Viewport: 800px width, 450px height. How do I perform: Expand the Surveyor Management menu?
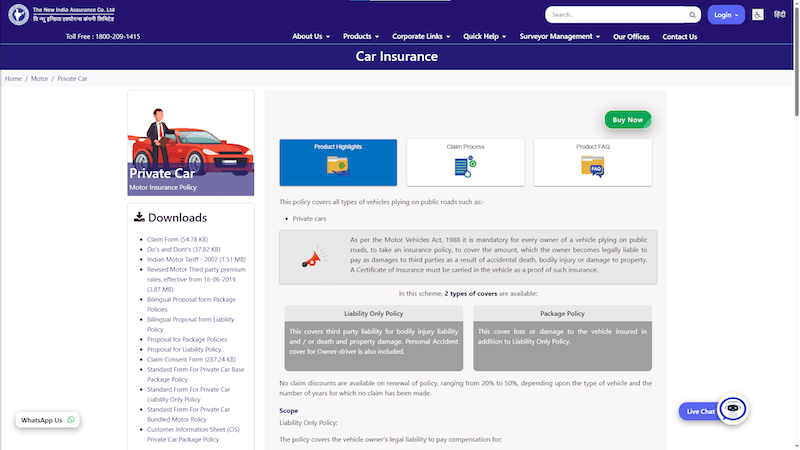(x=559, y=36)
